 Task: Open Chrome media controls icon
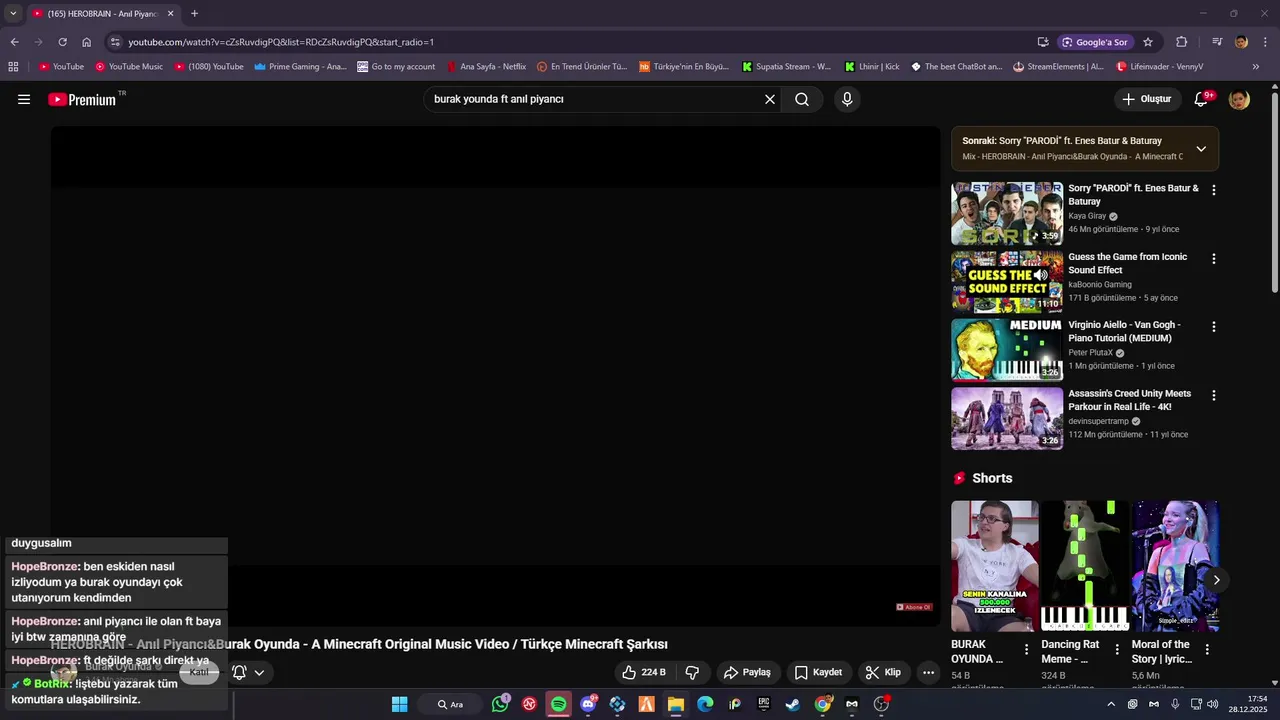tap(1217, 42)
